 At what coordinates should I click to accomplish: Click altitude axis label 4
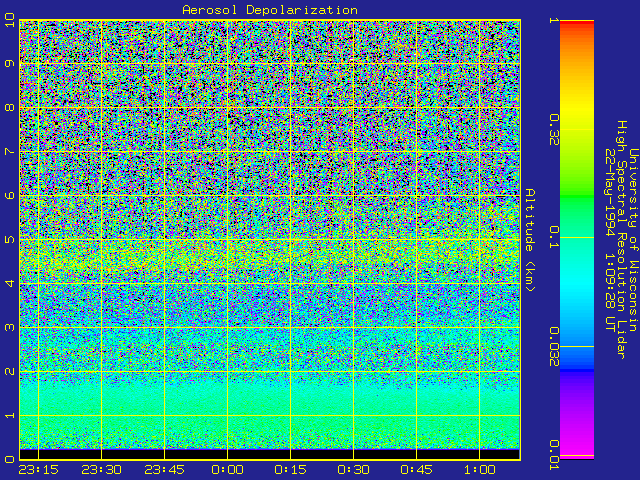pos(9,283)
